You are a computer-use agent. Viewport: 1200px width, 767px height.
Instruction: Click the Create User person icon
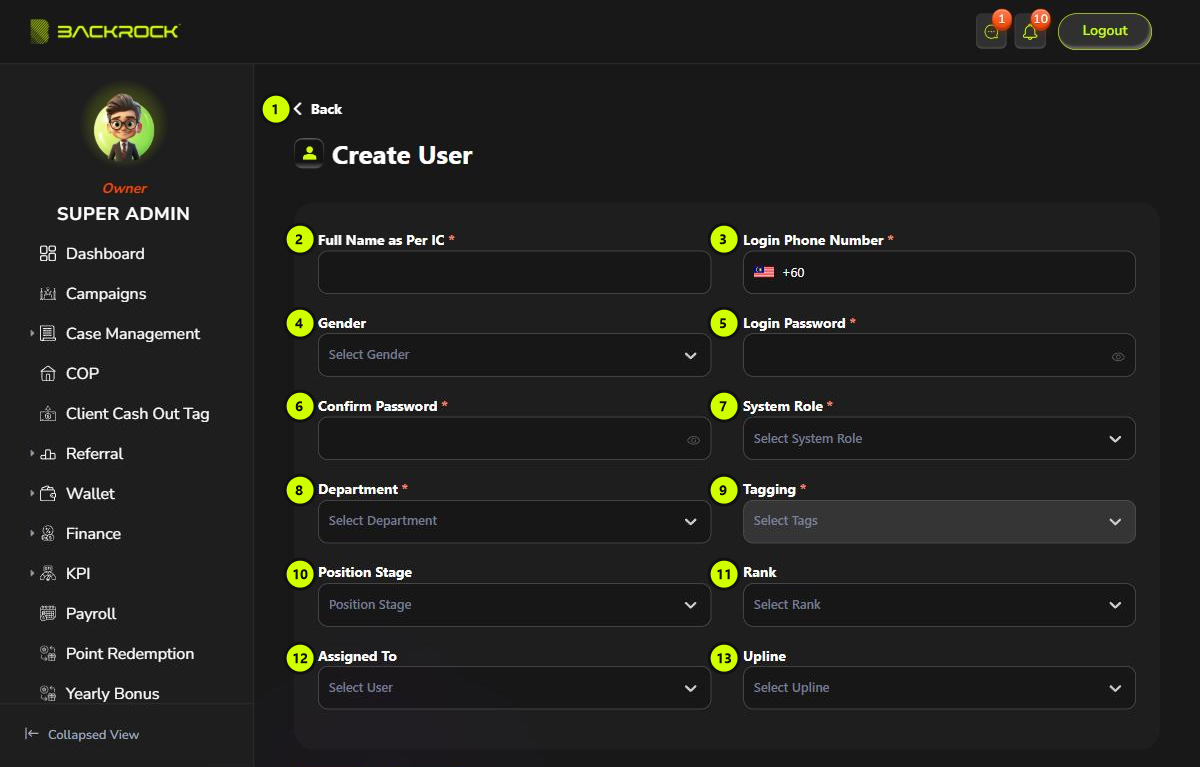[x=309, y=154]
